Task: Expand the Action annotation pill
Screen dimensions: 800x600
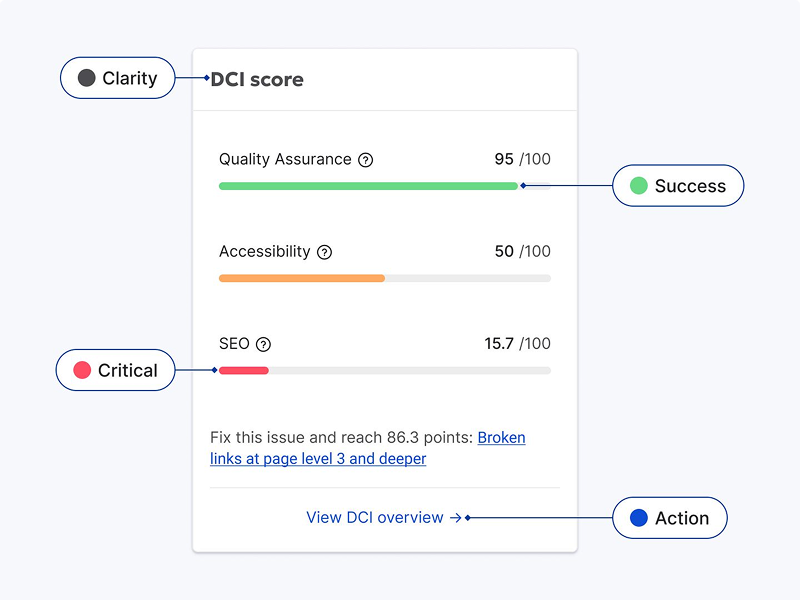Action: click(x=669, y=518)
